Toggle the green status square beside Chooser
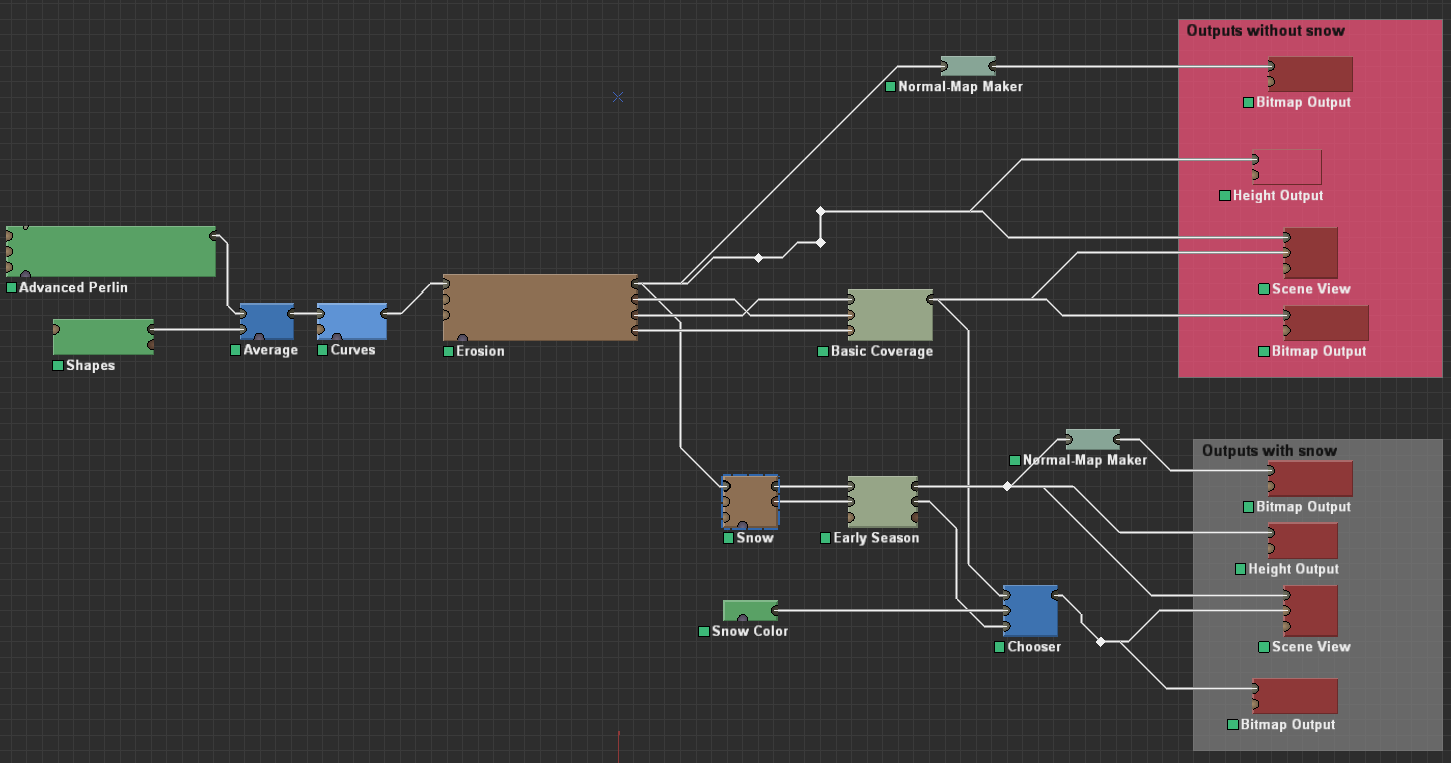1451x763 pixels. click(1000, 647)
